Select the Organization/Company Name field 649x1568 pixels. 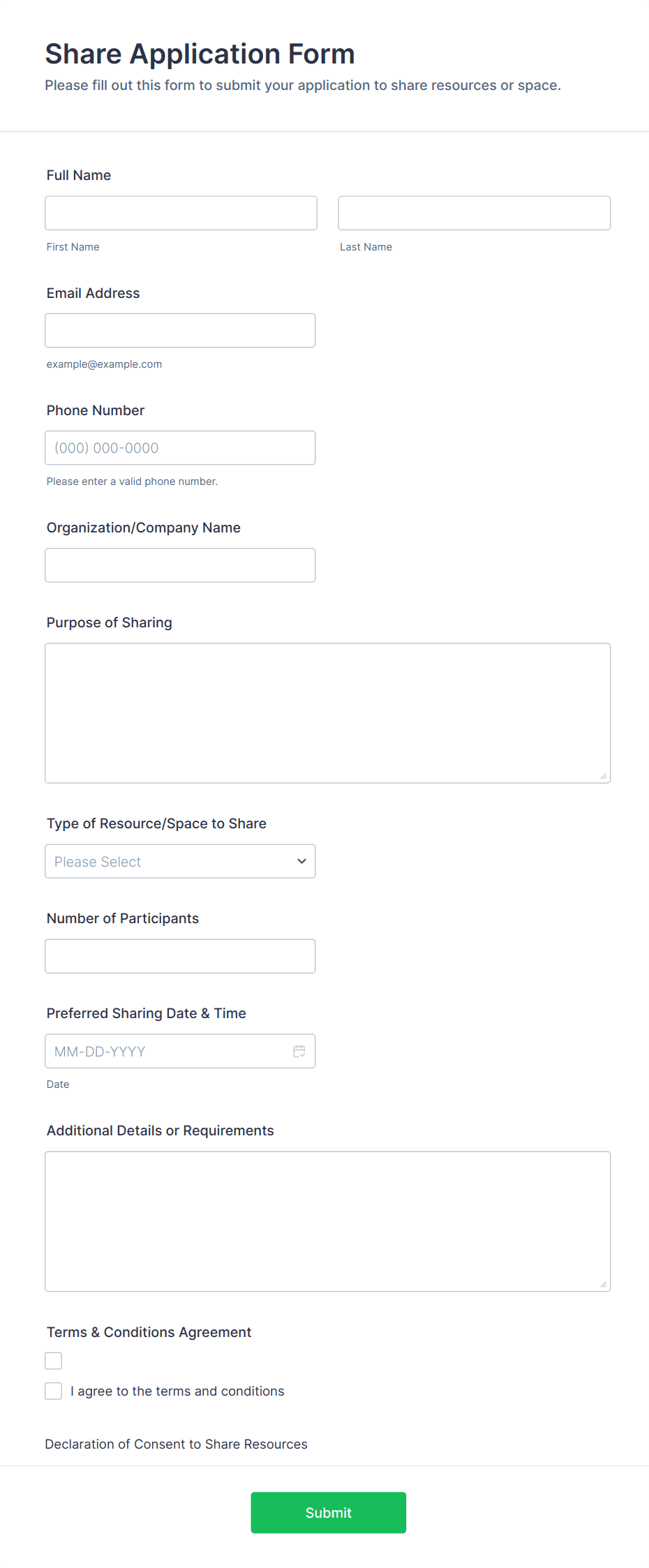pos(180,565)
